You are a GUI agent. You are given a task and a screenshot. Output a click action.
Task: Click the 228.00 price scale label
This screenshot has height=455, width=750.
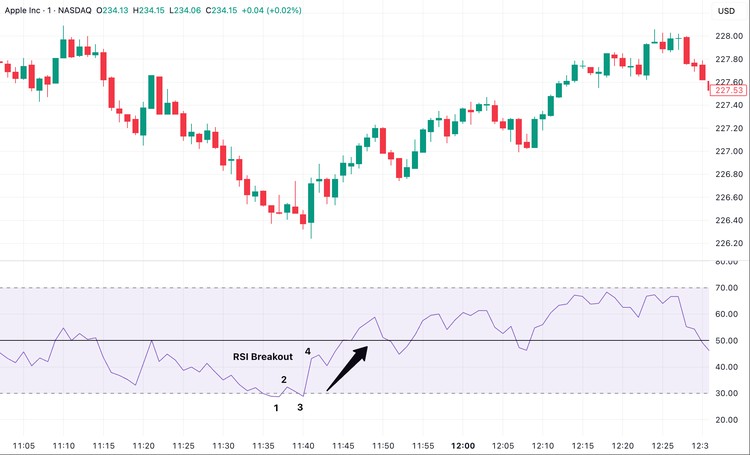(x=728, y=36)
